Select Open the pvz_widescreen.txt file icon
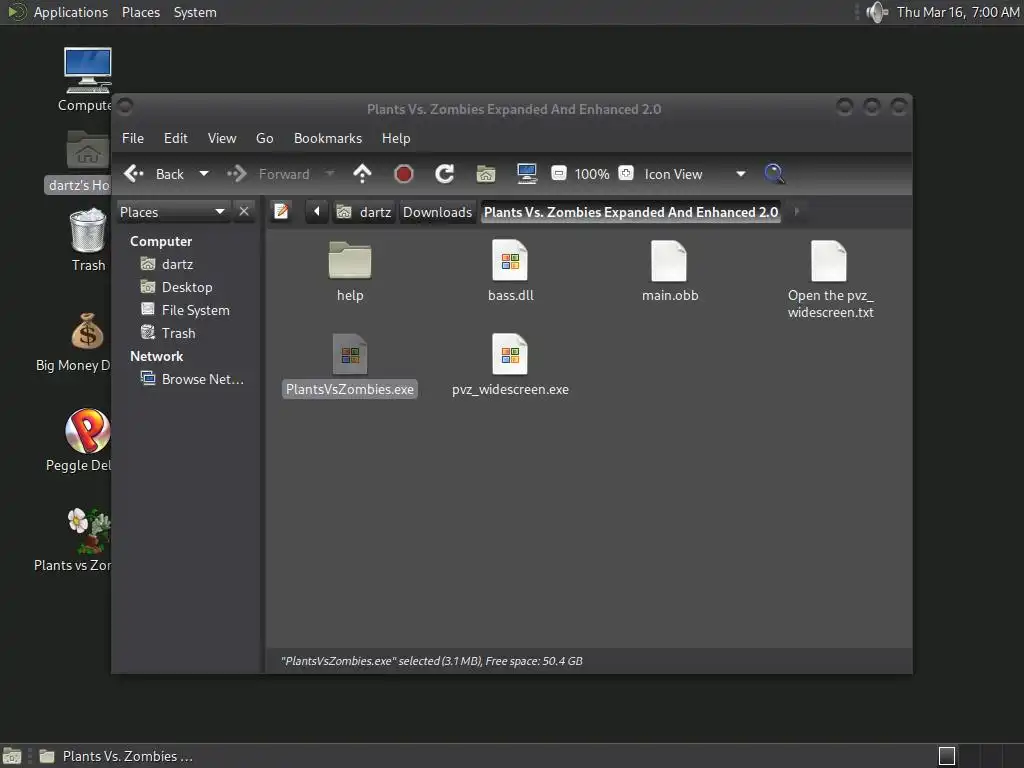Viewport: 1024px width, 768px height. pos(829,260)
